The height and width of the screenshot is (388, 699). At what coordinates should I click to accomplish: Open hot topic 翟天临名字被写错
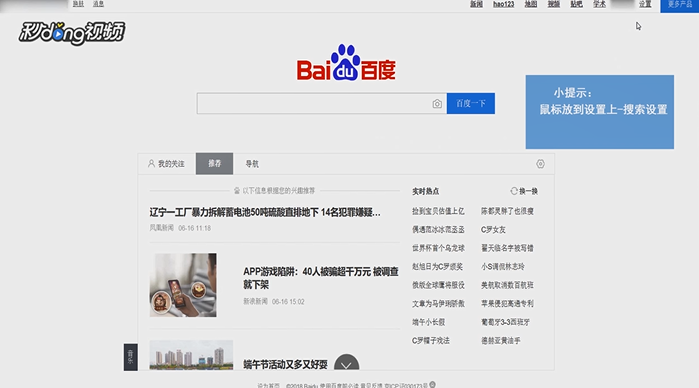click(x=507, y=248)
